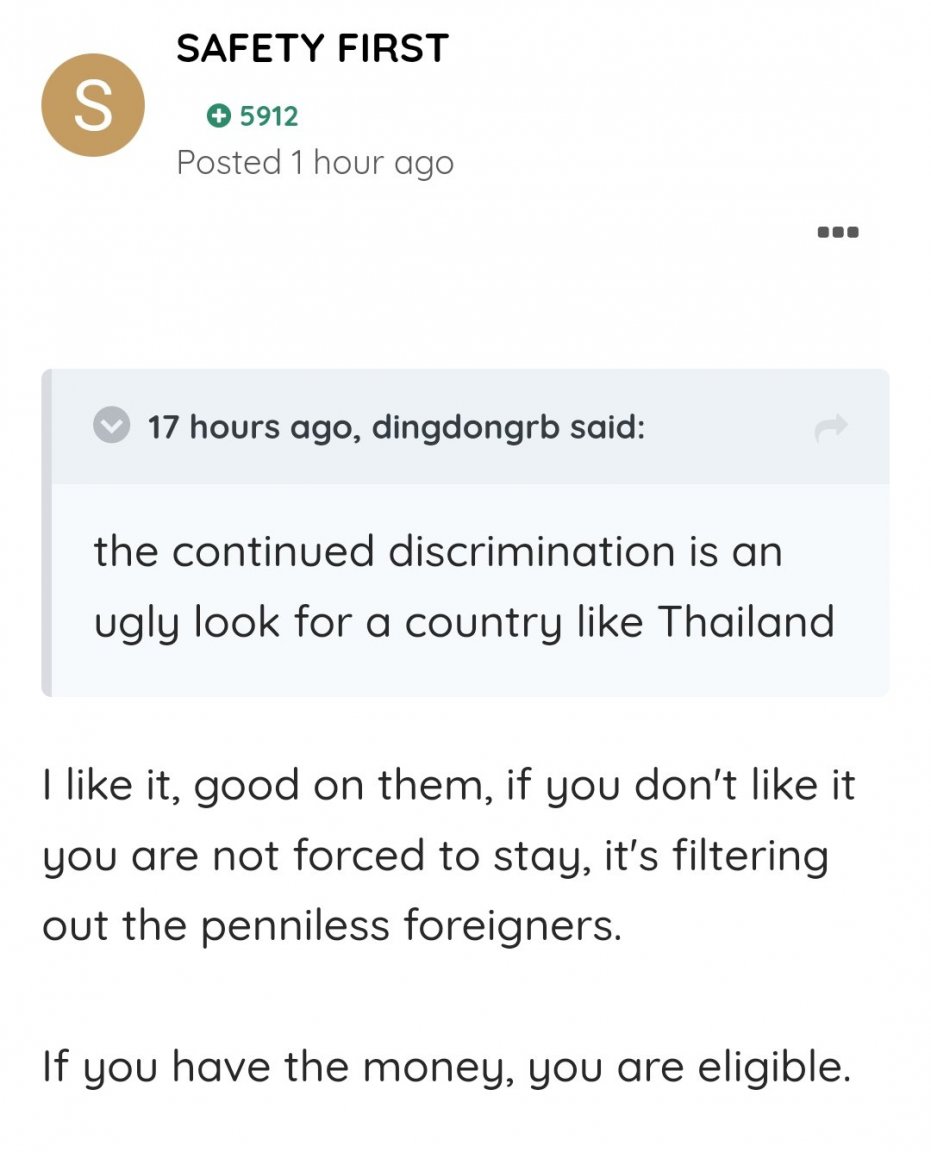Click 17 hours ago in quote header
This screenshot has width=931, height=1152.
[254, 428]
